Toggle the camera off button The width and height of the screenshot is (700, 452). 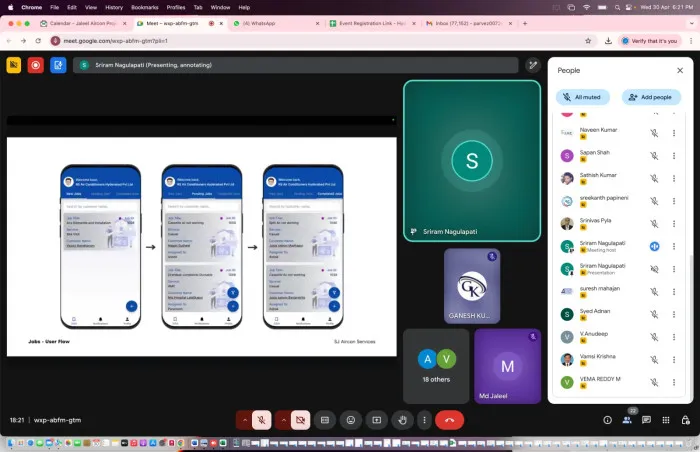300,420
